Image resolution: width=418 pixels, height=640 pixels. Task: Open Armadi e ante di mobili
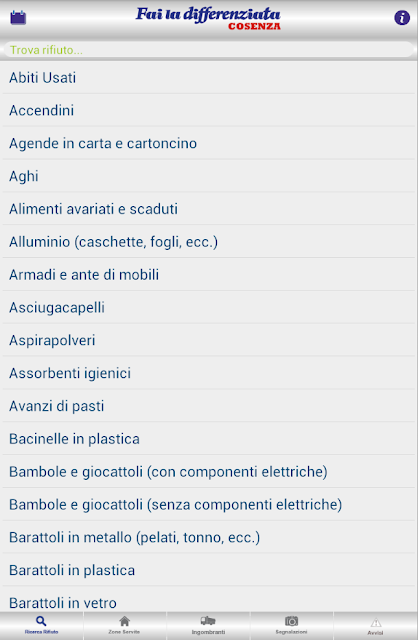tap(209, 275)
